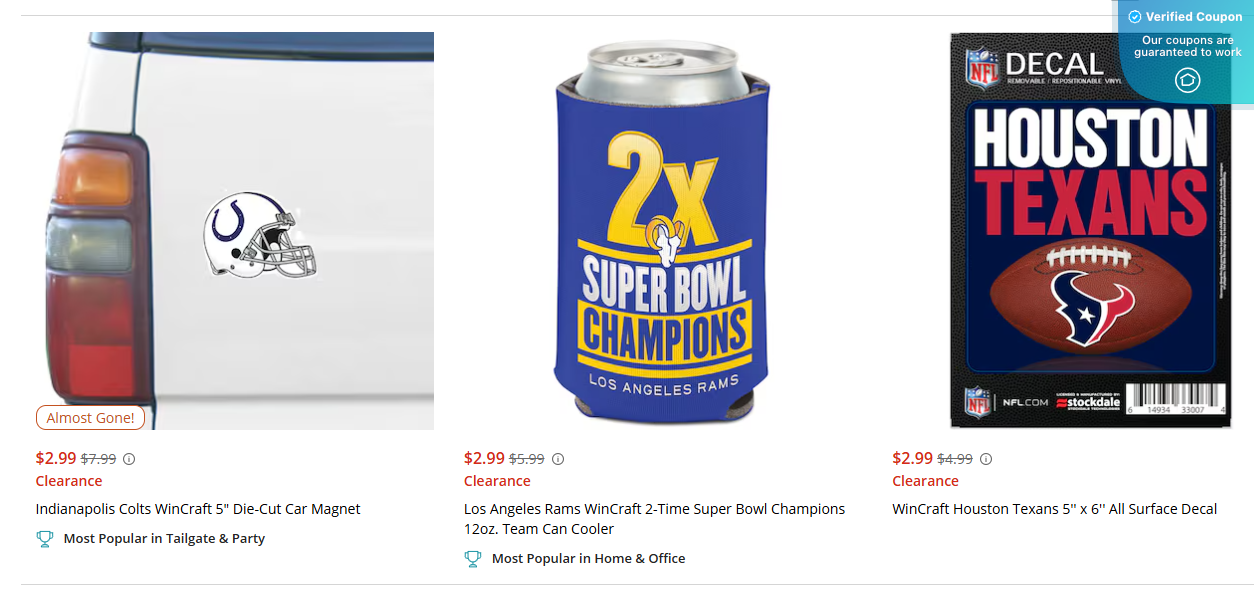The width and height of the screenshot is (1254, 592).
Task: Open the Los Angeles Rams Team Can Cooler listing
Action: [x=653, y=518]
